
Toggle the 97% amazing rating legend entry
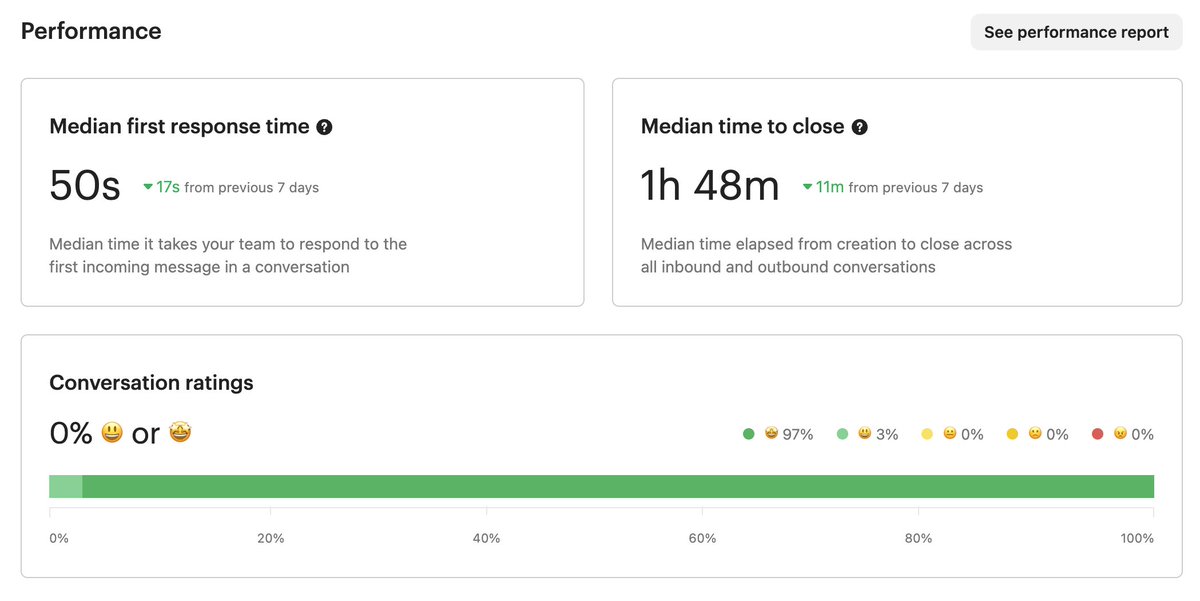(x=780, y=434)
